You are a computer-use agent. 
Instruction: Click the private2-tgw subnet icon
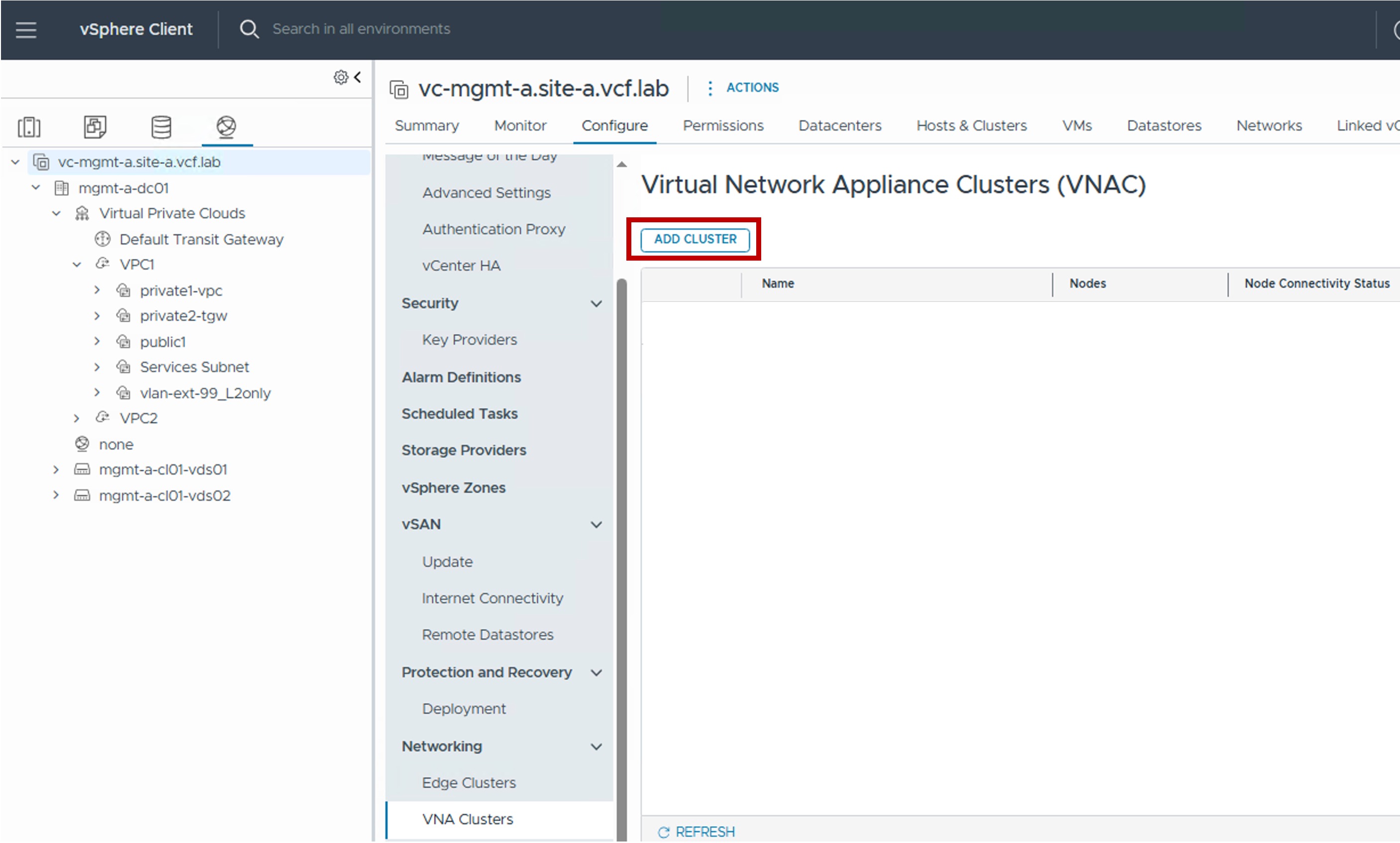[123, 316]
